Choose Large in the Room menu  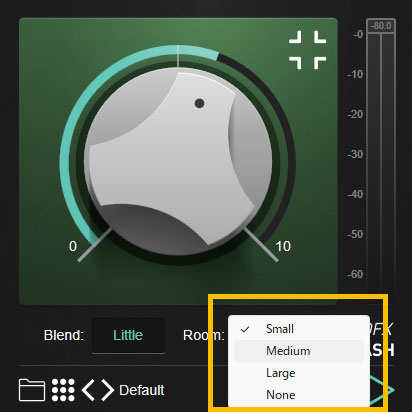(x=299, y=373)
